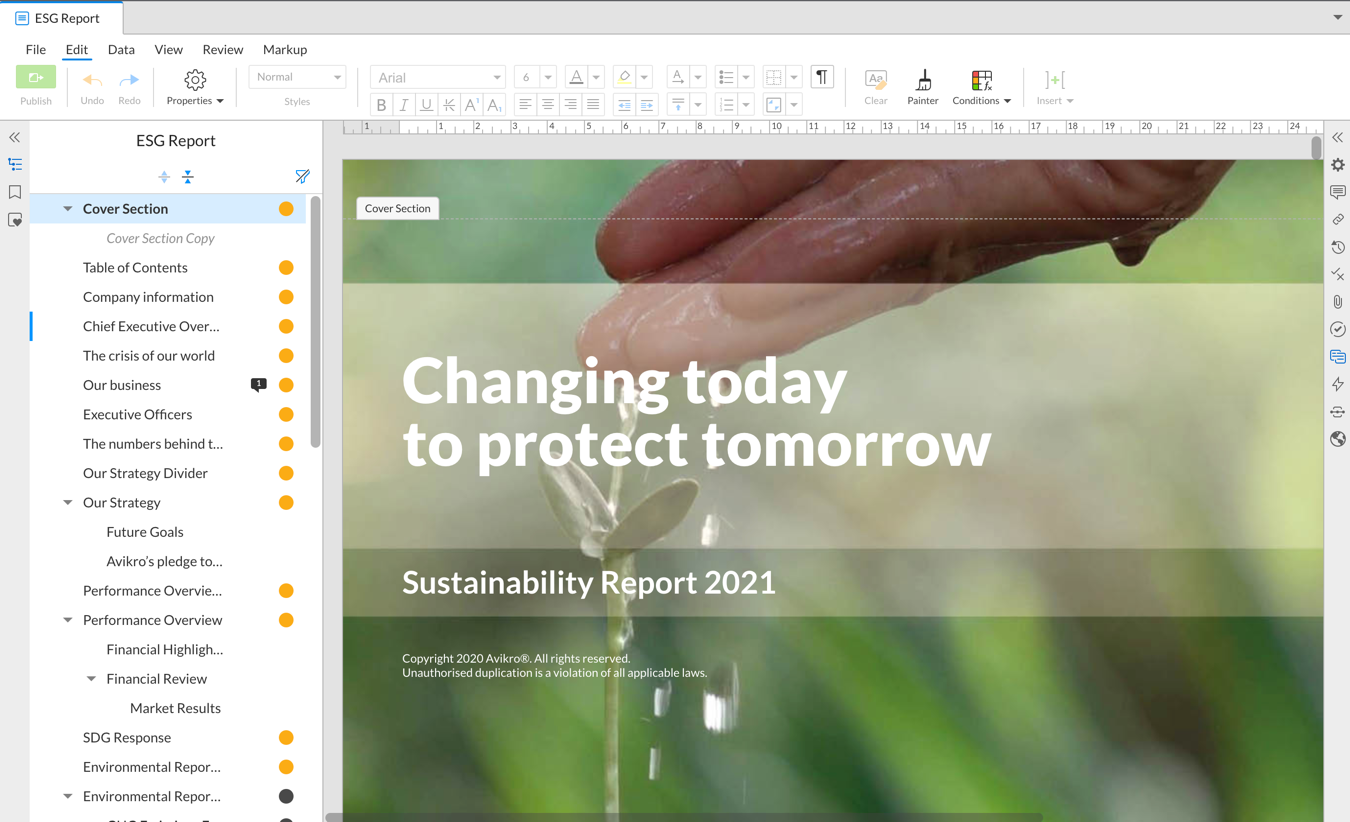Expand all outline sections
Image resolution: width=1350 pixels, height=822 pixels.
pos(164,177)
